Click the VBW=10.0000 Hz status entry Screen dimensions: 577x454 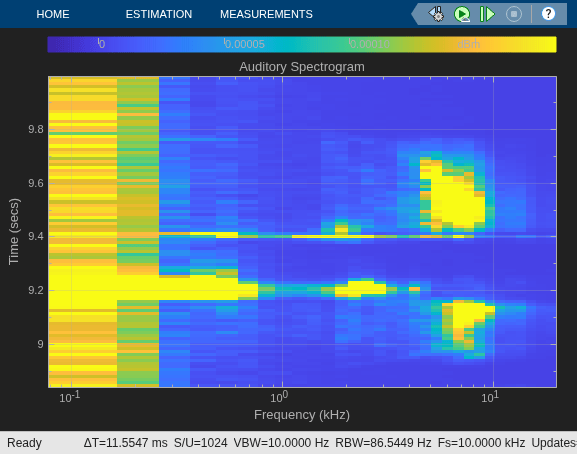click(x=281, y=443)
